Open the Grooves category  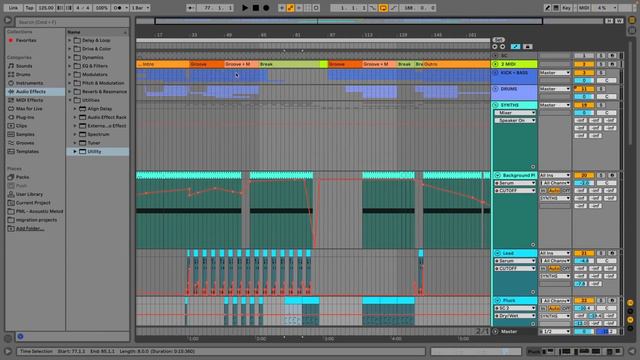[25, 143]
